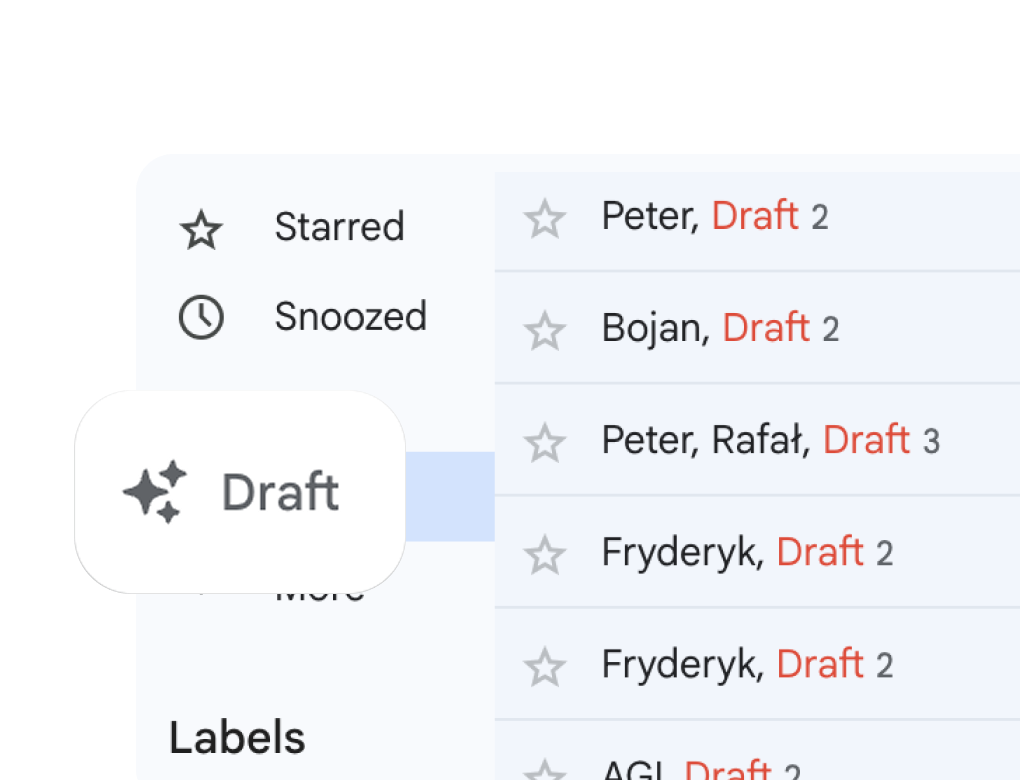The height and width of the screenshot is (780, 1020).
Task: Open Bojan's name in the email list
Action: pos(654,328)
